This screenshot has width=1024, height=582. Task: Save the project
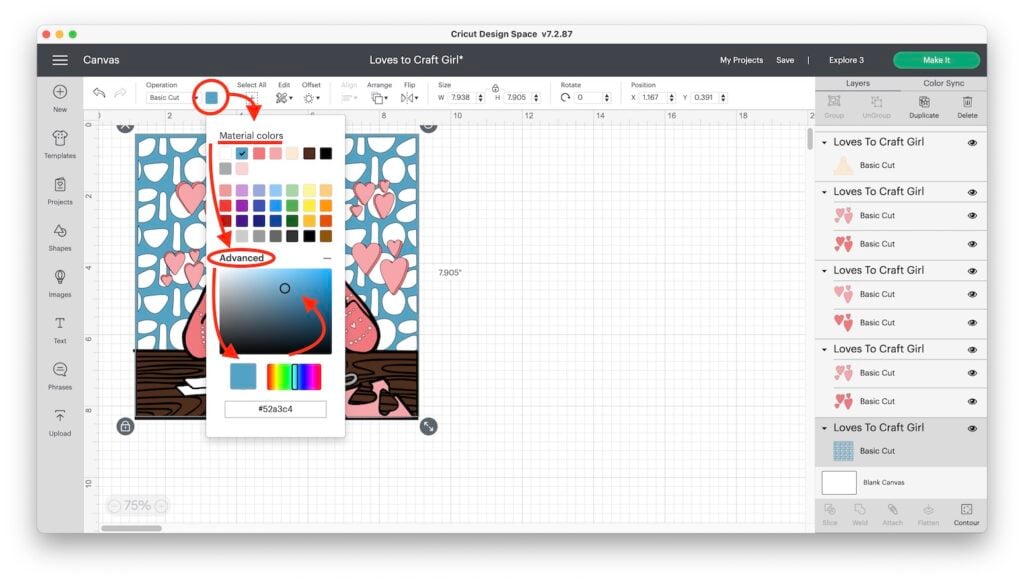tap(785, 60)
